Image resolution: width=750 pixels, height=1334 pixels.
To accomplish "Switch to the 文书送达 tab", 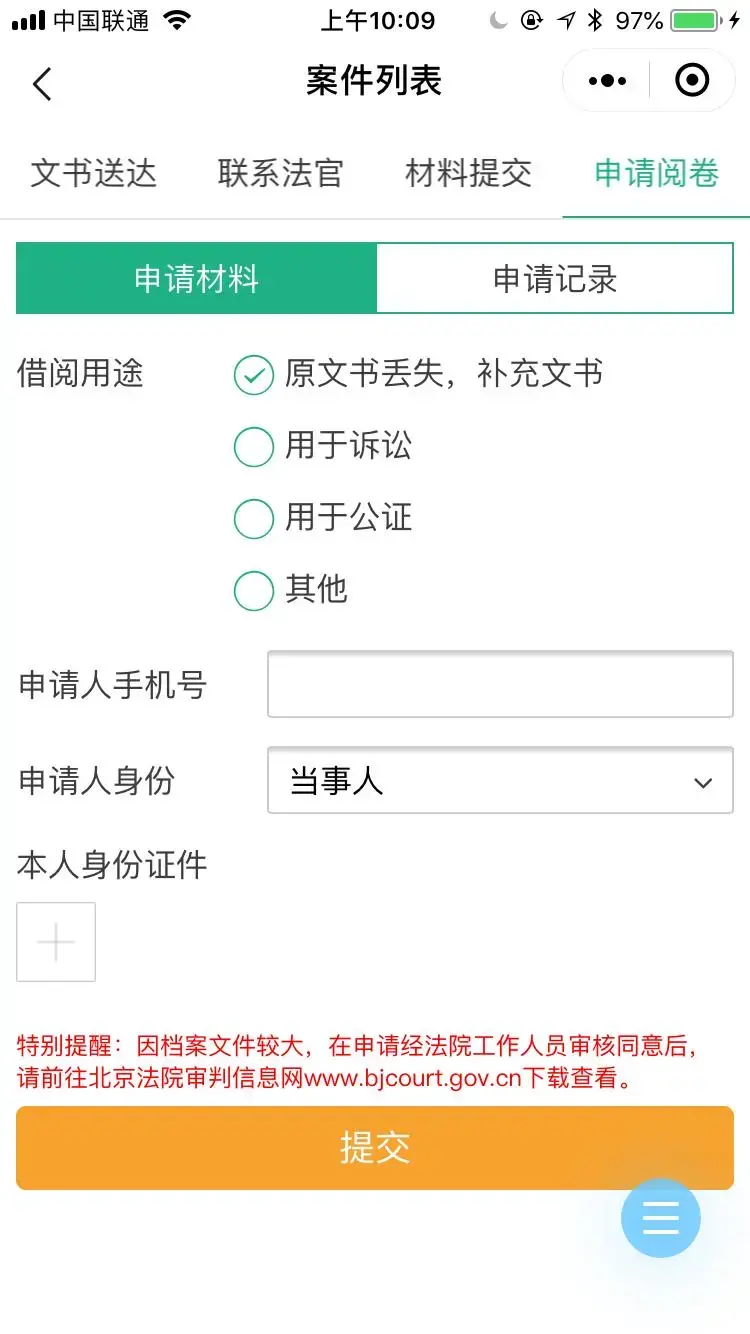I will (94, 173).
